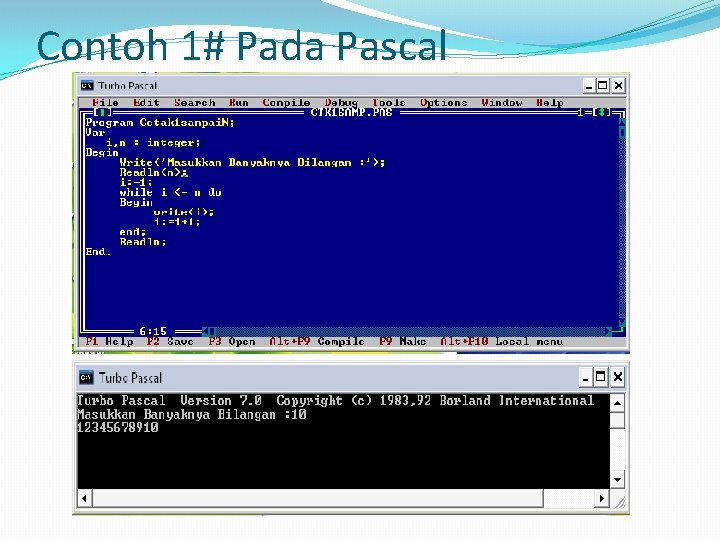Click the 'Turbo Pascal Version 7.0' copyright line
This screenshot has height=540, width=720.
(x=336, y=400)
